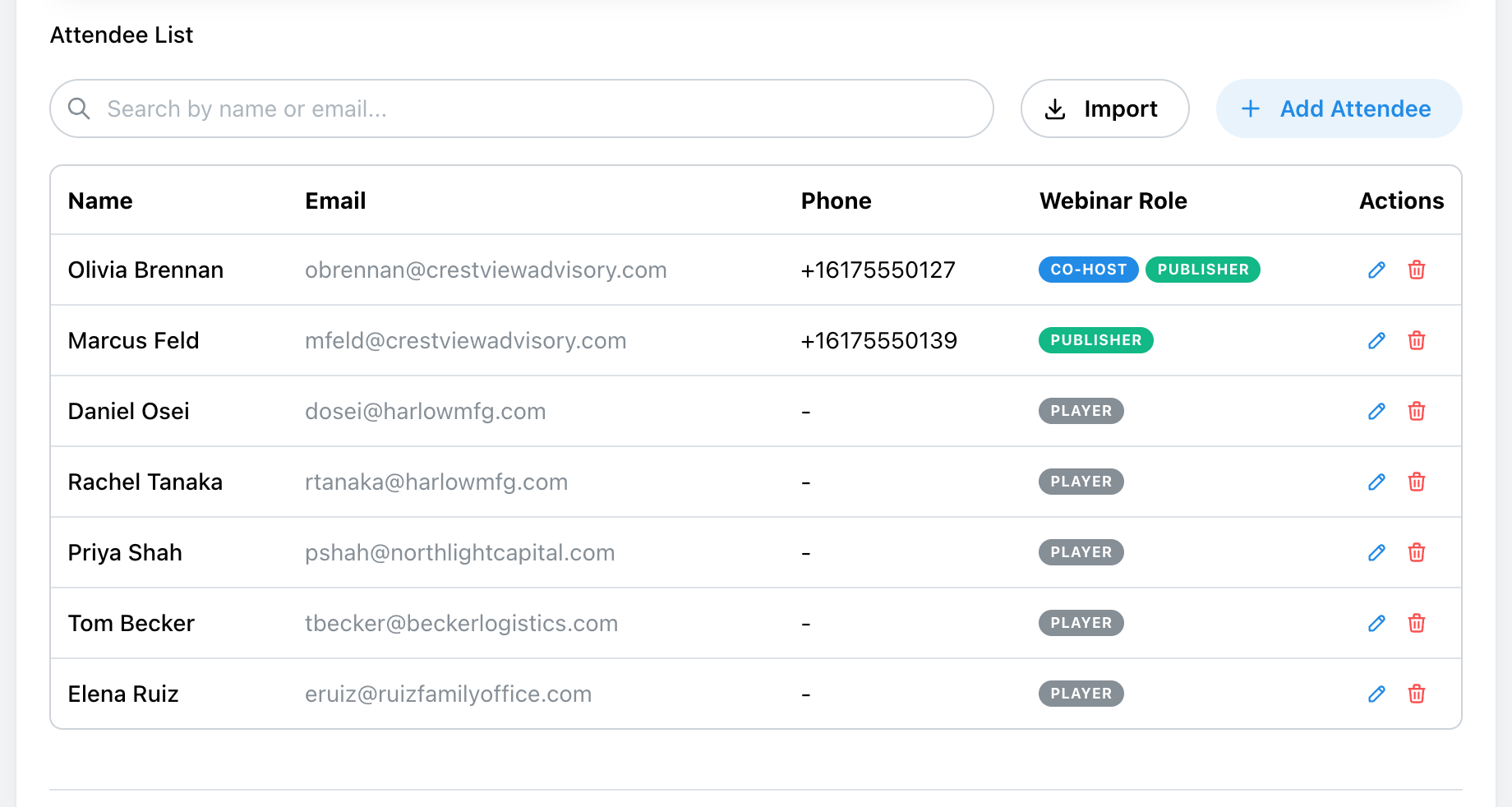Edit Marcus Feld's attendee record

[x=1377, y=340]
